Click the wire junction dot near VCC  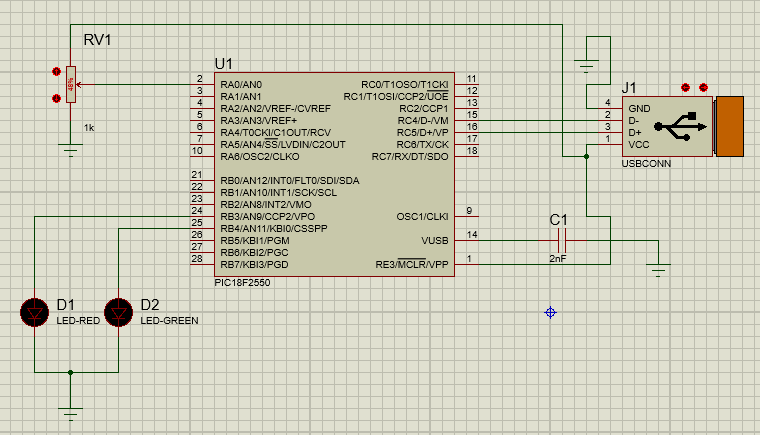586,157
